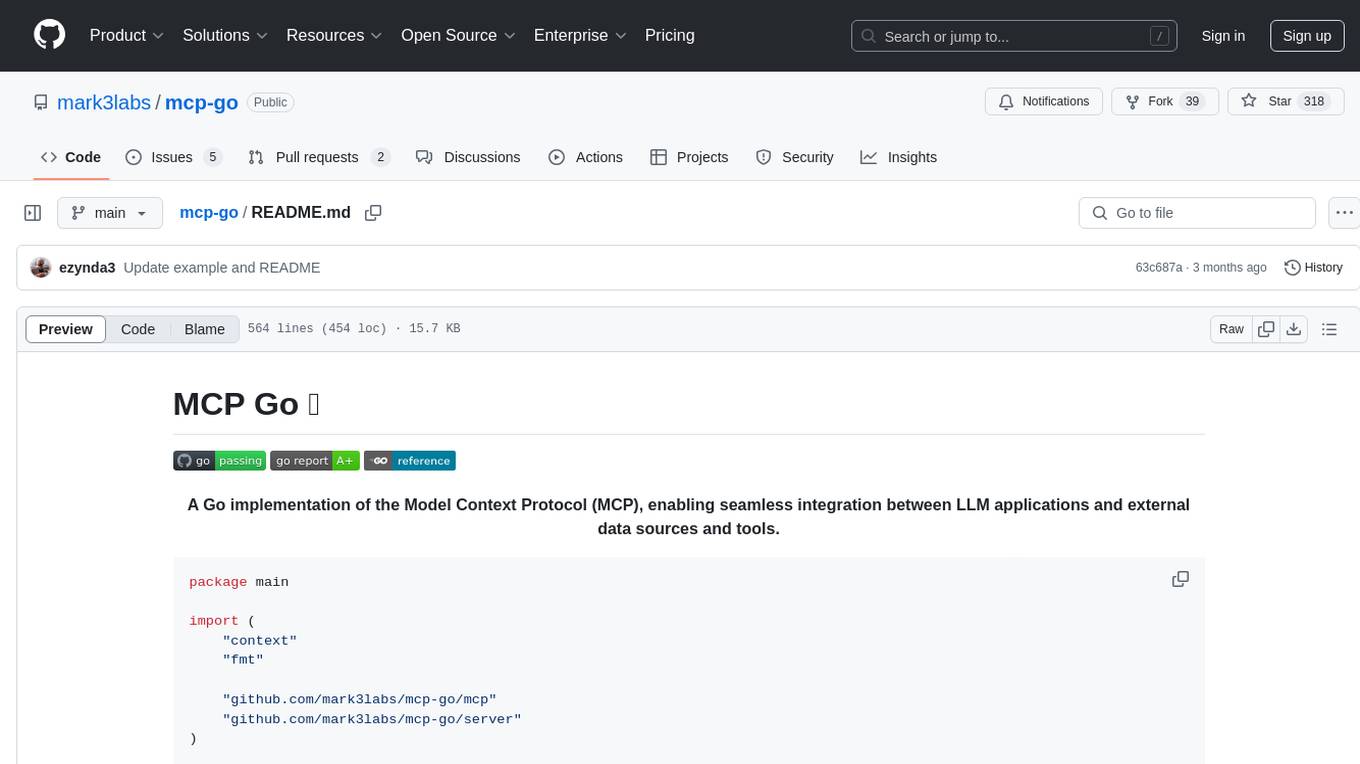This screenshot has height=764, width=1360.
Task: Click the repository icon beside mark3labs
Action: tap(40, 102)
